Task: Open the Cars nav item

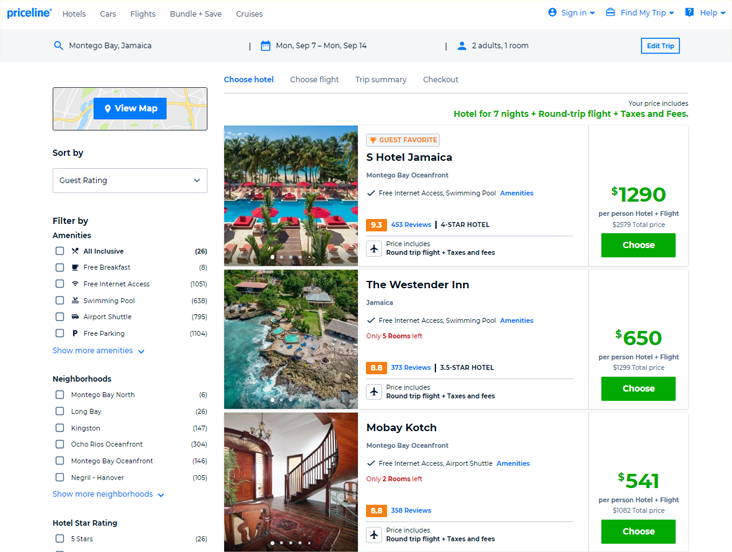Action: click(108, 14)
